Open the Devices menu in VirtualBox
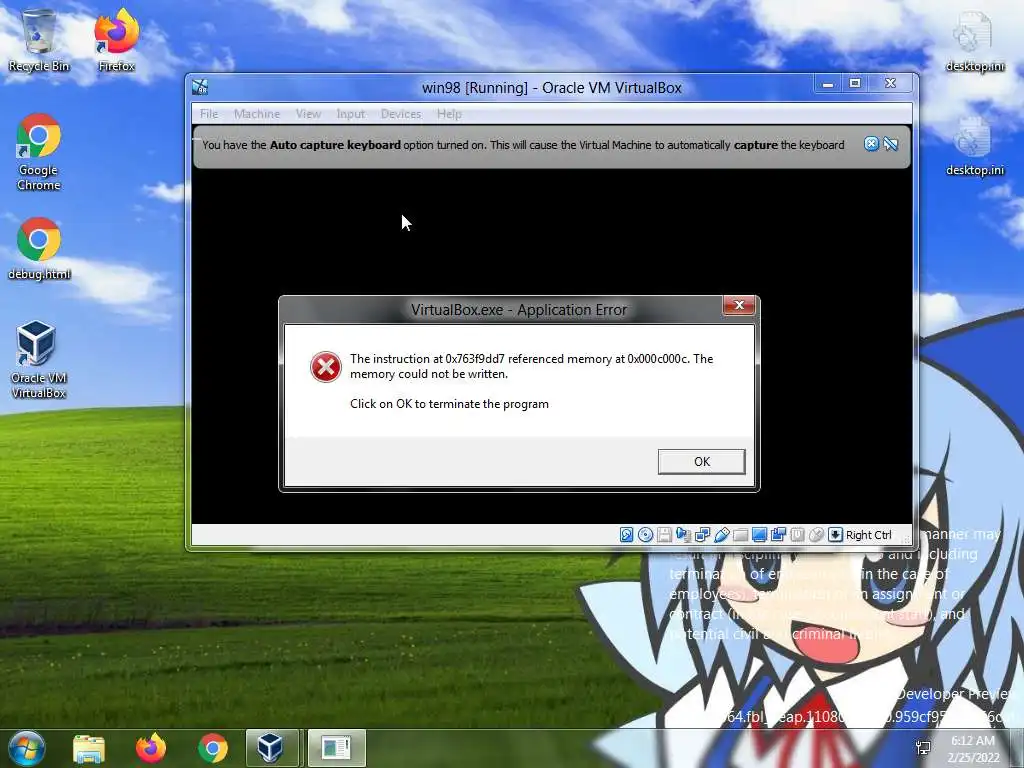This screenshot has width=1024, height=768. pos(400,114)
